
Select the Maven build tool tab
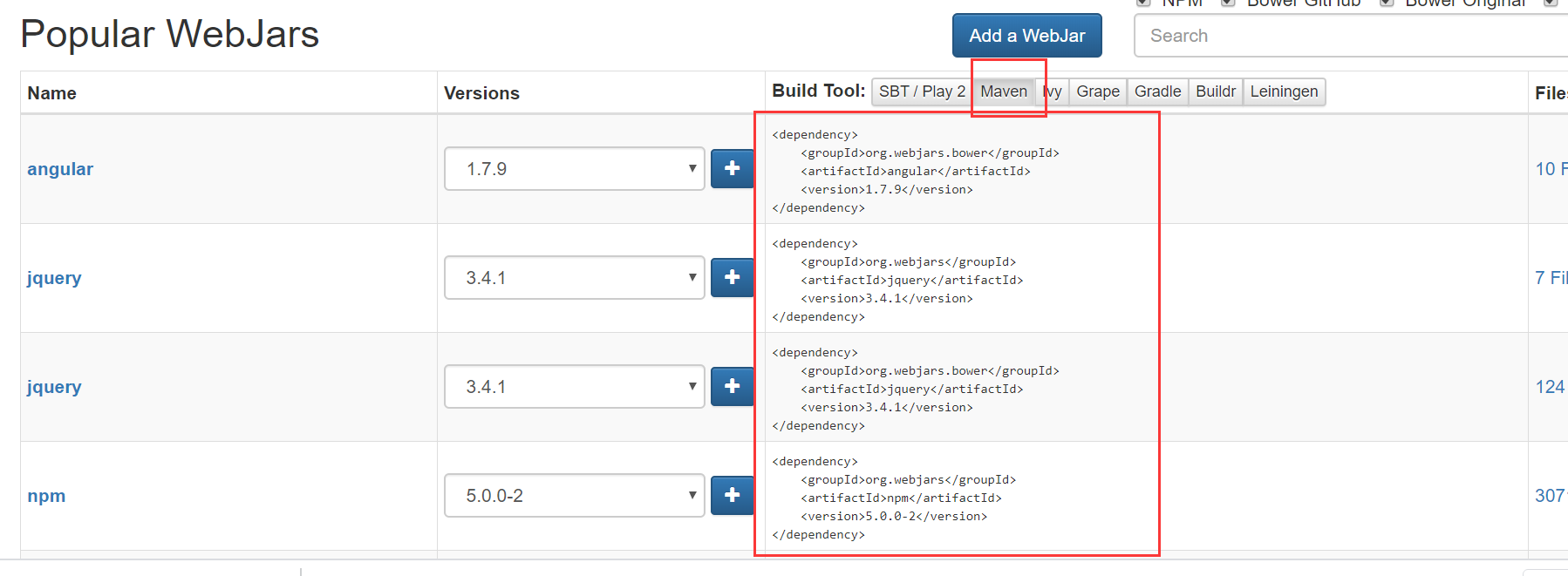[x=1003, y=91]
